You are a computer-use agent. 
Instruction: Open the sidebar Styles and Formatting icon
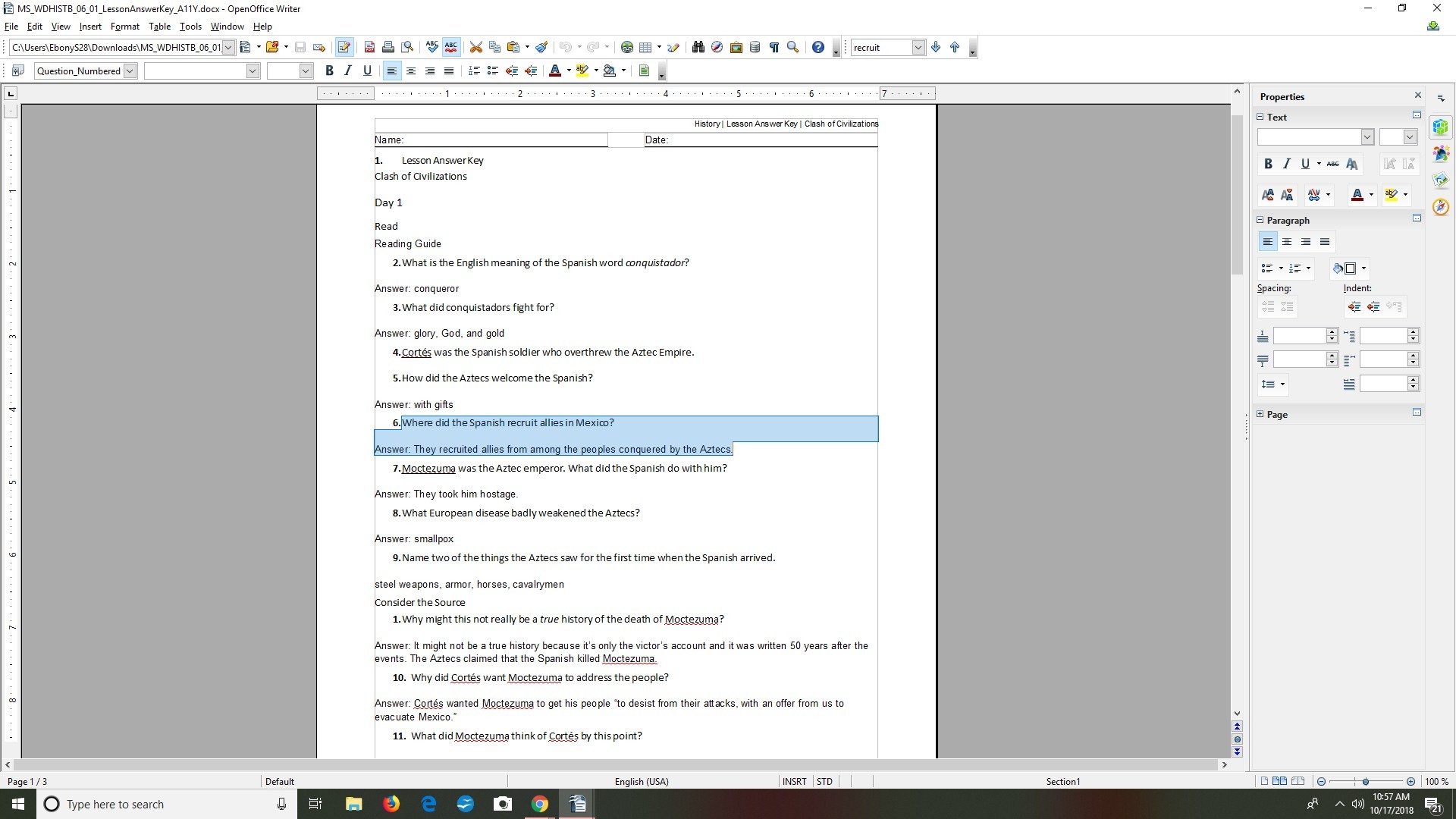(x=1441, y=154)
